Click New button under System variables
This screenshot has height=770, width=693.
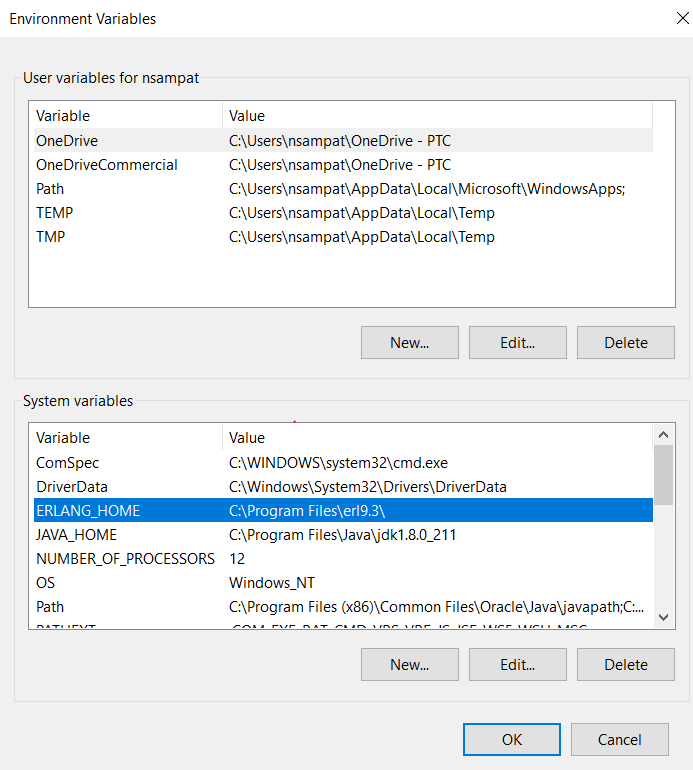click(409, 664)
